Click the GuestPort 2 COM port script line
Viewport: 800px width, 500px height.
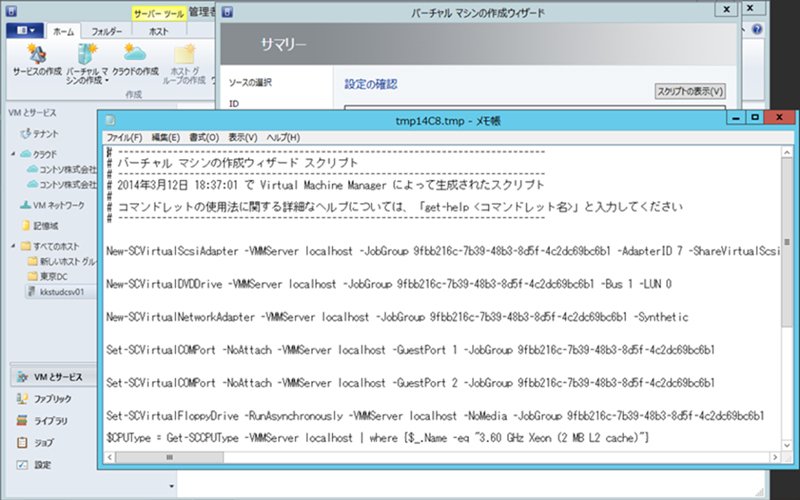tap(411, 383)
